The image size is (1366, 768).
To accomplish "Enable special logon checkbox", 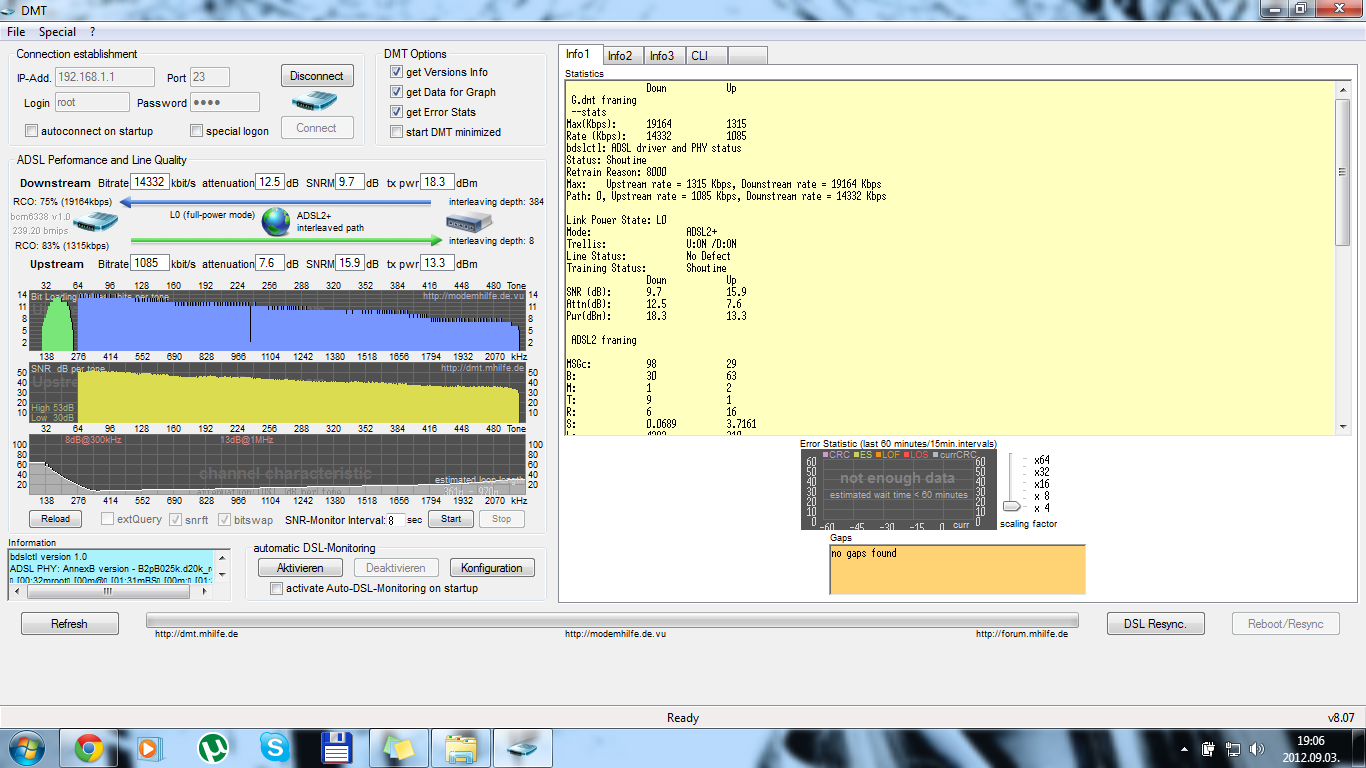I will [x=197, y=131].
